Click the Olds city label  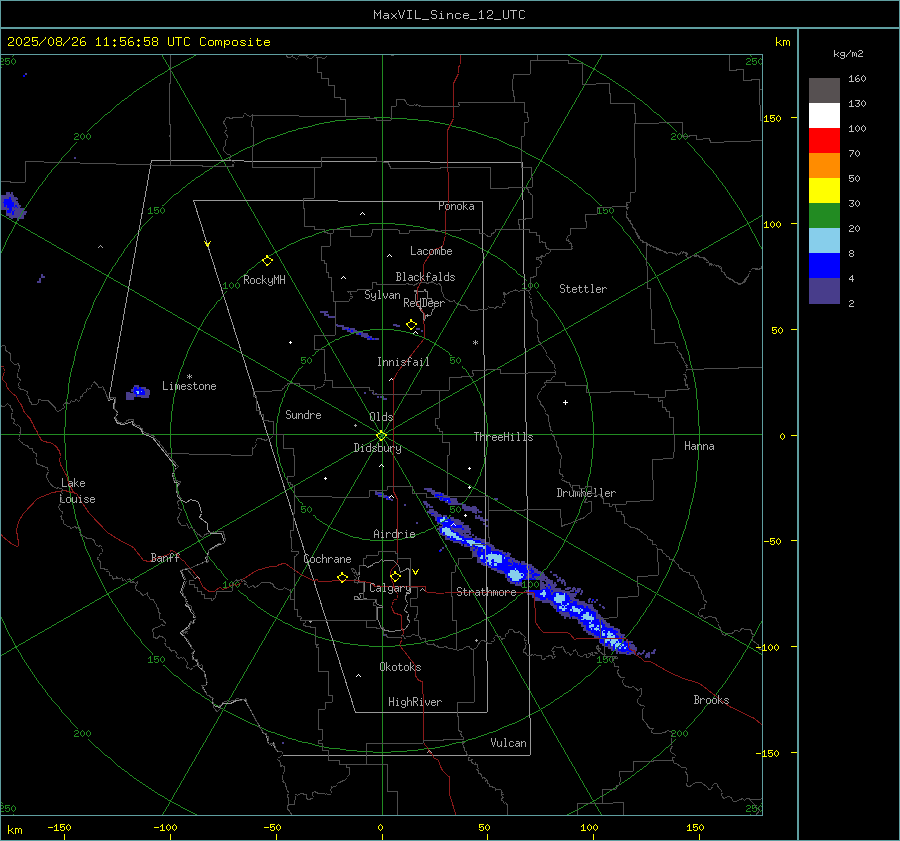(x=381, y=417)
